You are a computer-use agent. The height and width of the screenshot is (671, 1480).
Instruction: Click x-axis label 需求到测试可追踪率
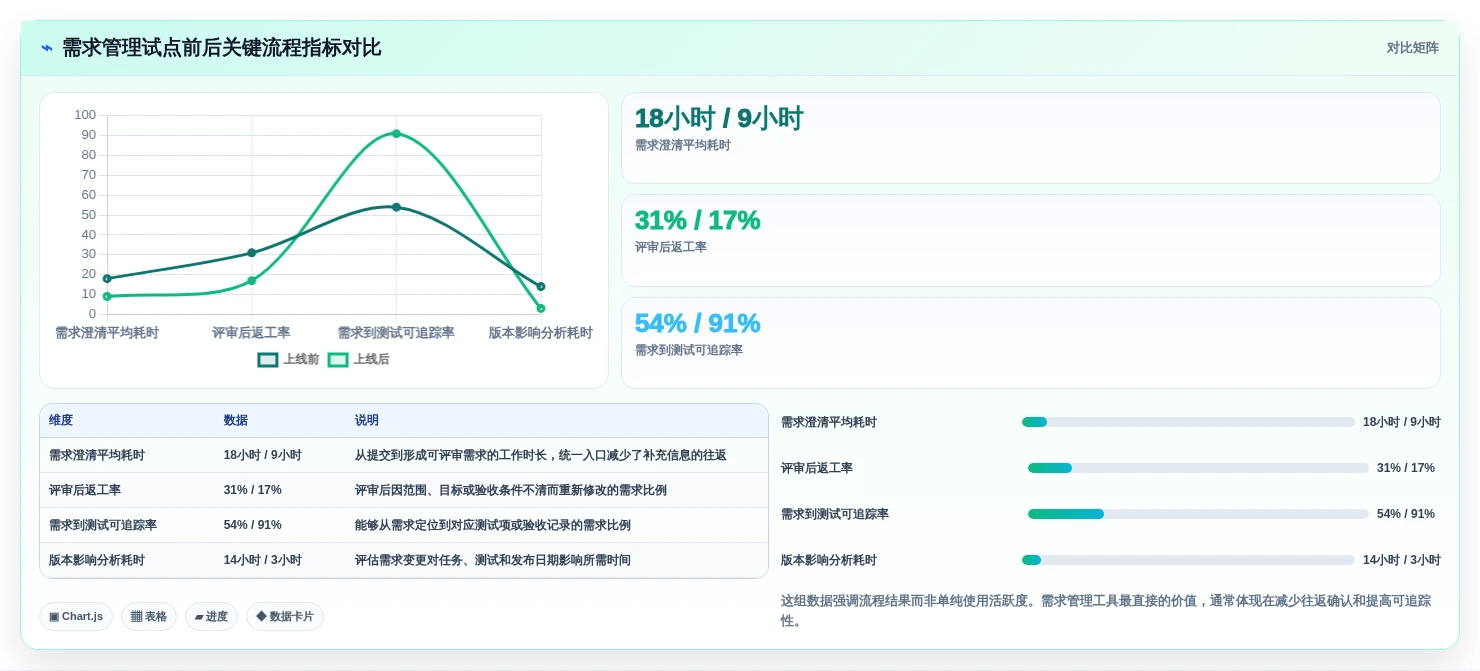pos(396,333)
